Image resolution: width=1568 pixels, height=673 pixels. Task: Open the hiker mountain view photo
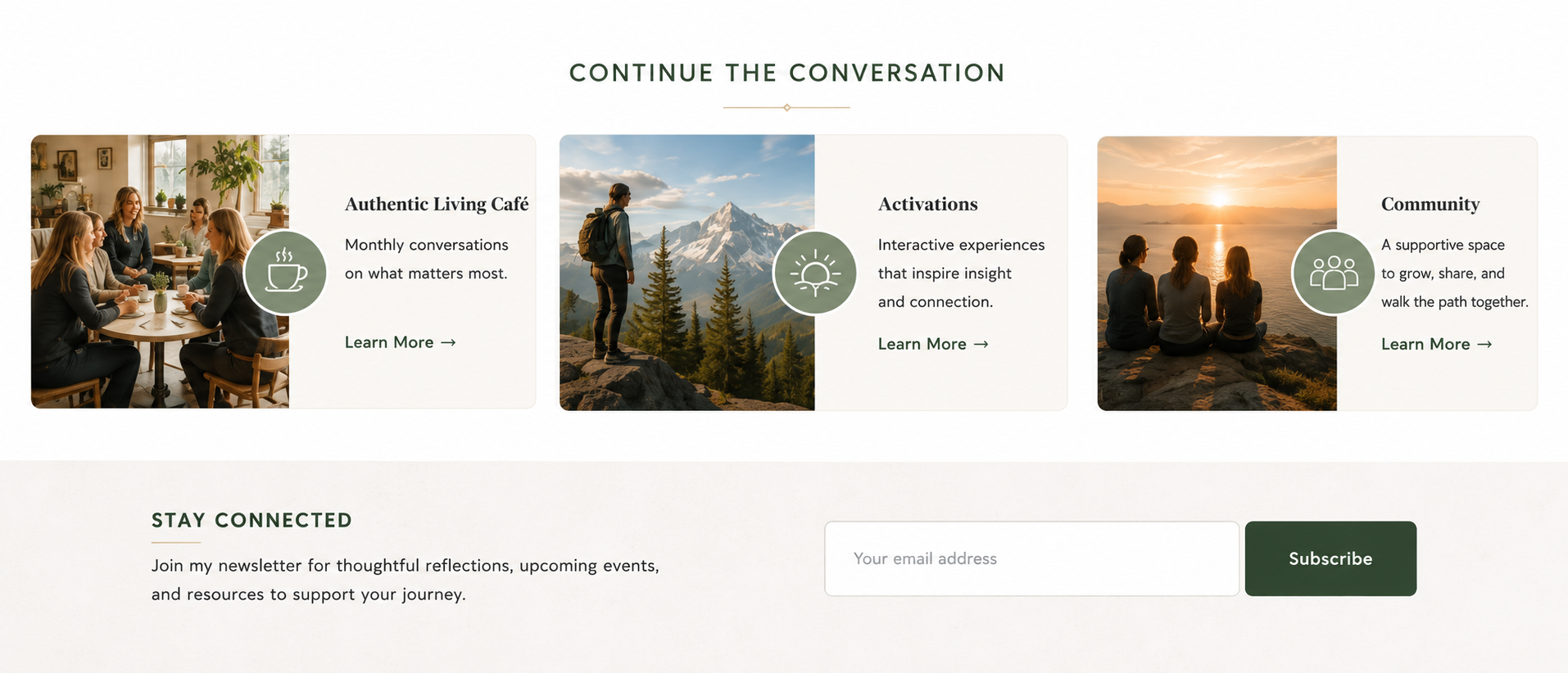[x=687, y=273]
